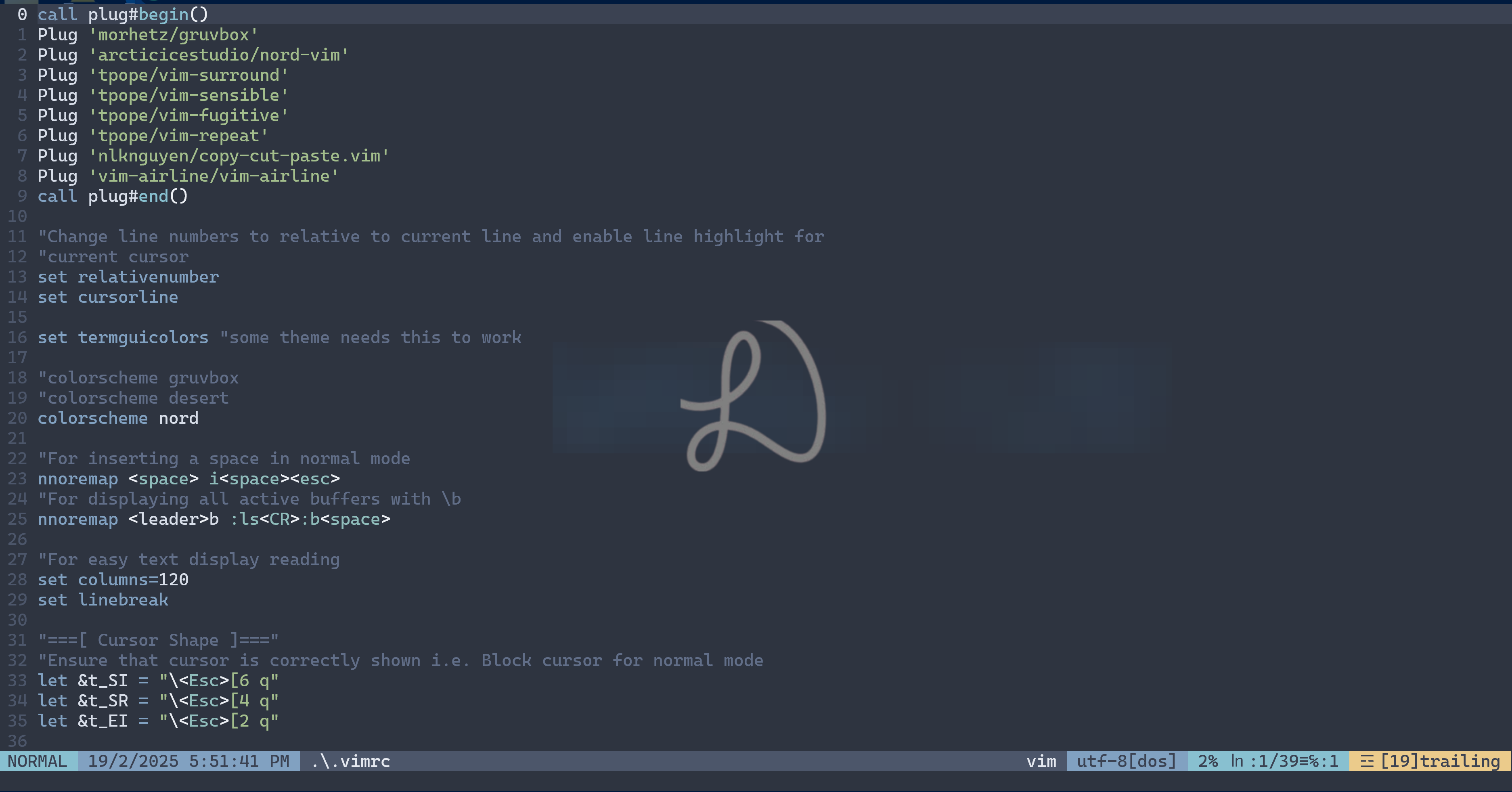
Task: Click relative line number 20 in gutter
Action: coord(17,418)
